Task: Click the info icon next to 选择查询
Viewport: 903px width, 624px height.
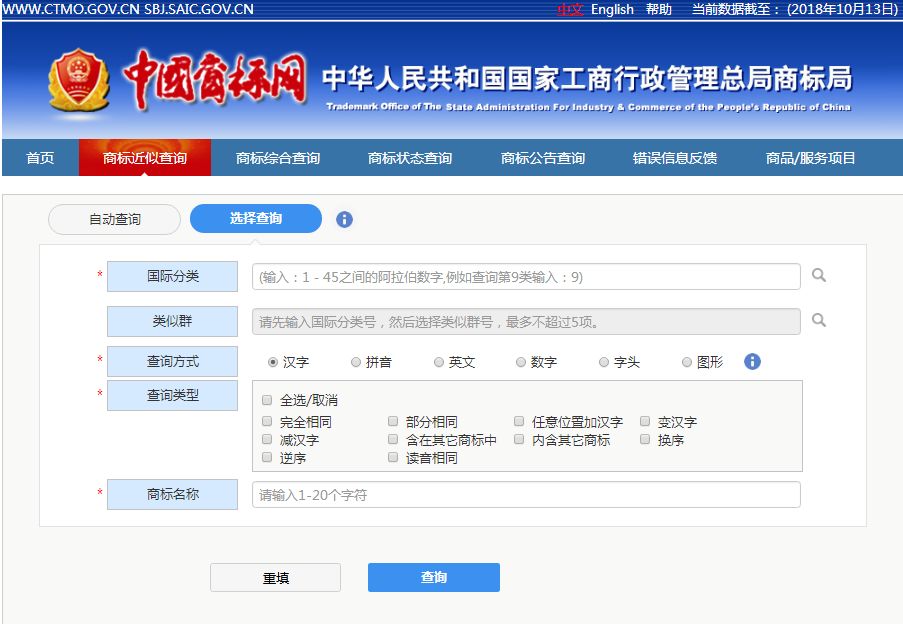Action: tap(344, 219)
